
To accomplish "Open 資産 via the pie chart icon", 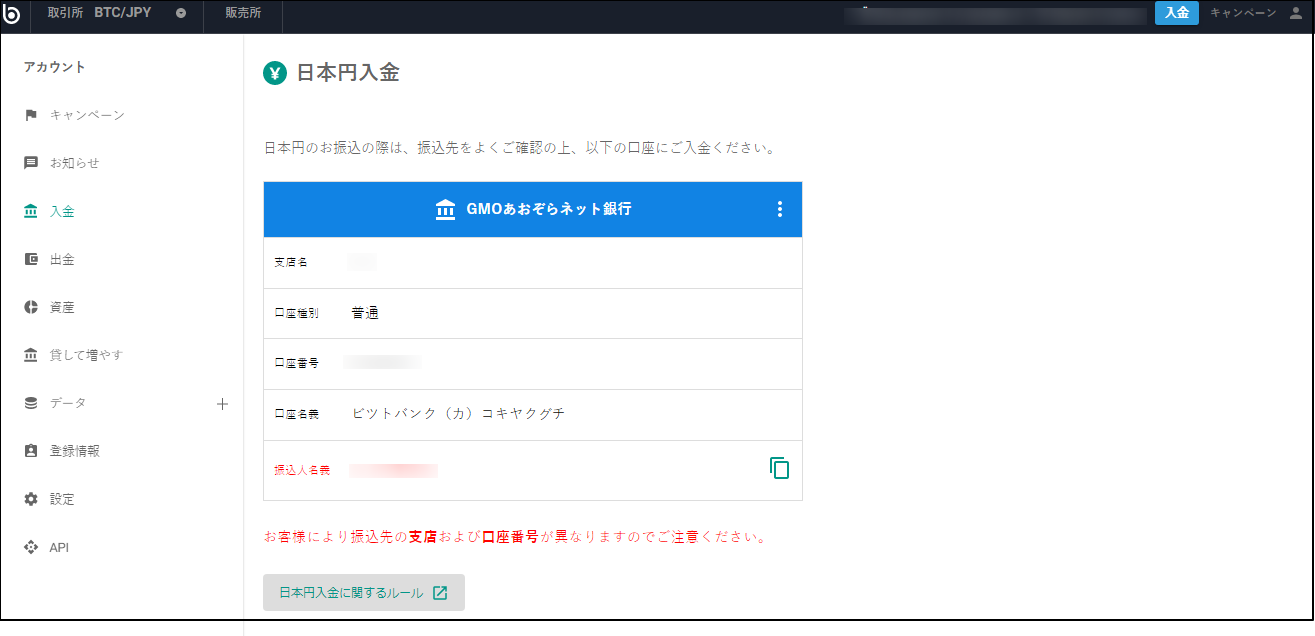I will click(x=31, y=307).
